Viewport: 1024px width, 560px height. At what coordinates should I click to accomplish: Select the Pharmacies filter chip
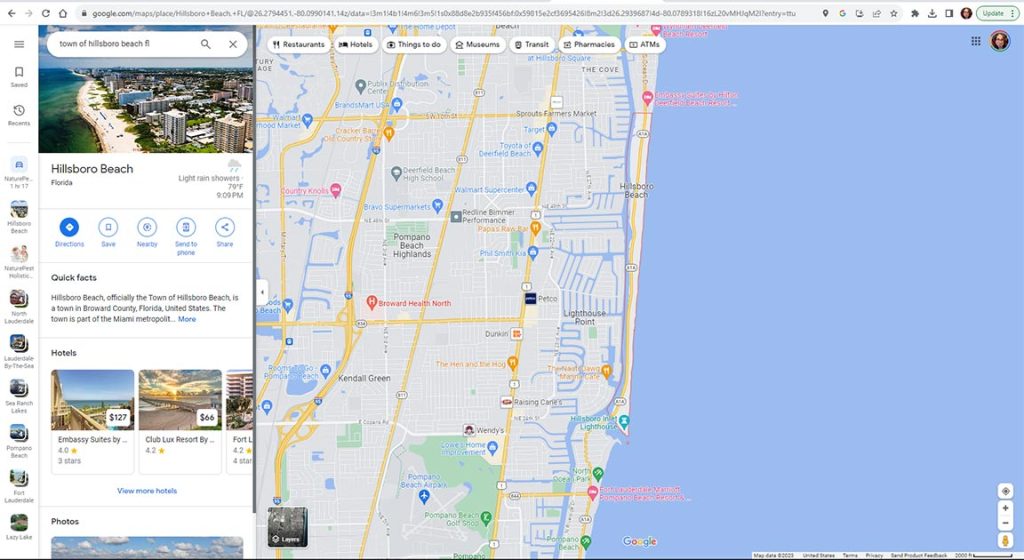tap(589, 44)
